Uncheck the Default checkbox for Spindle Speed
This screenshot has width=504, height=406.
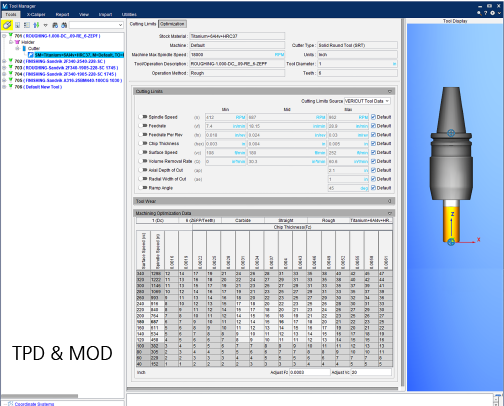pos(373,117)
